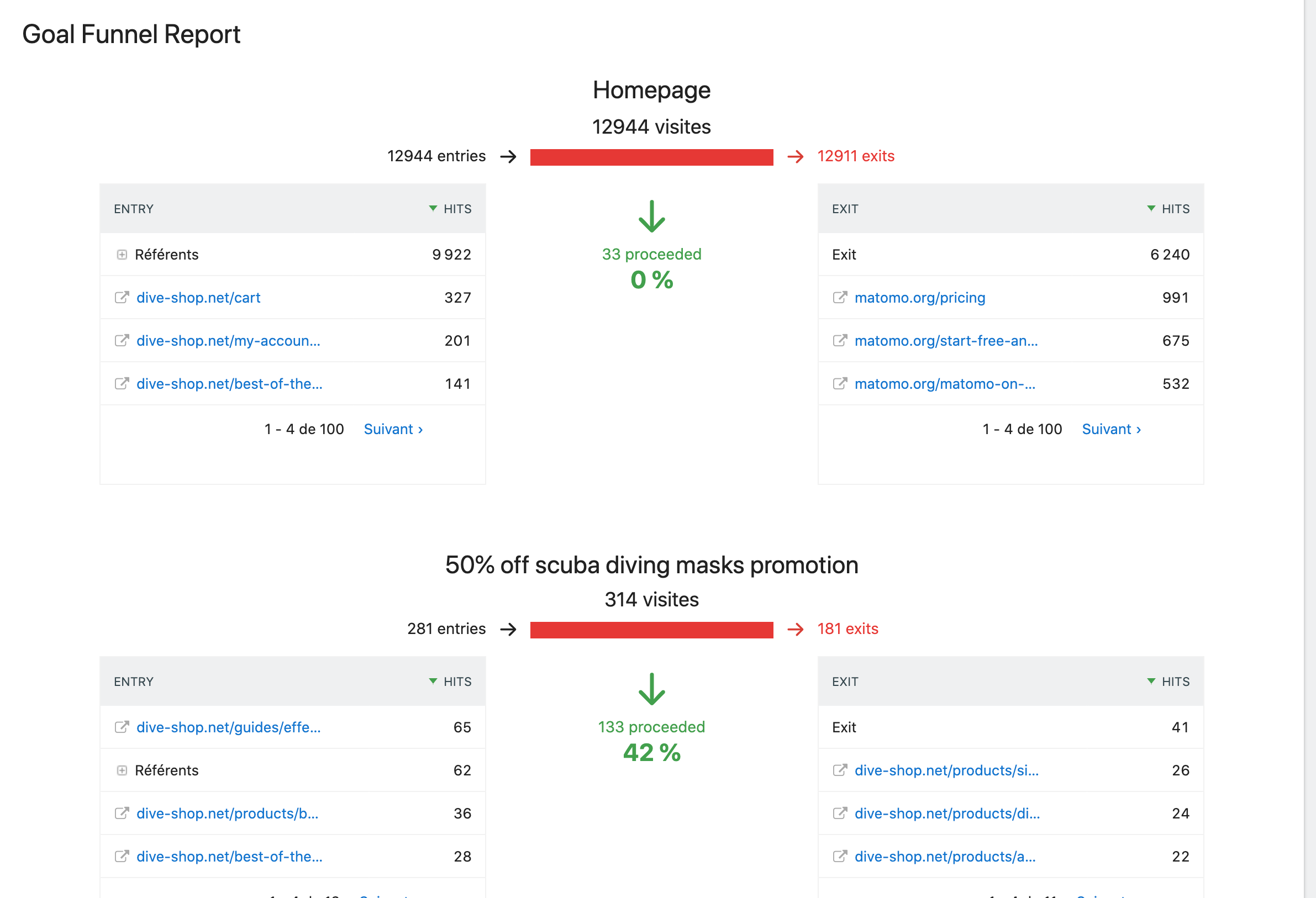Screen dimensions: 1316x898
Task: Click the 12944 visites label
Action: point(652,127)
